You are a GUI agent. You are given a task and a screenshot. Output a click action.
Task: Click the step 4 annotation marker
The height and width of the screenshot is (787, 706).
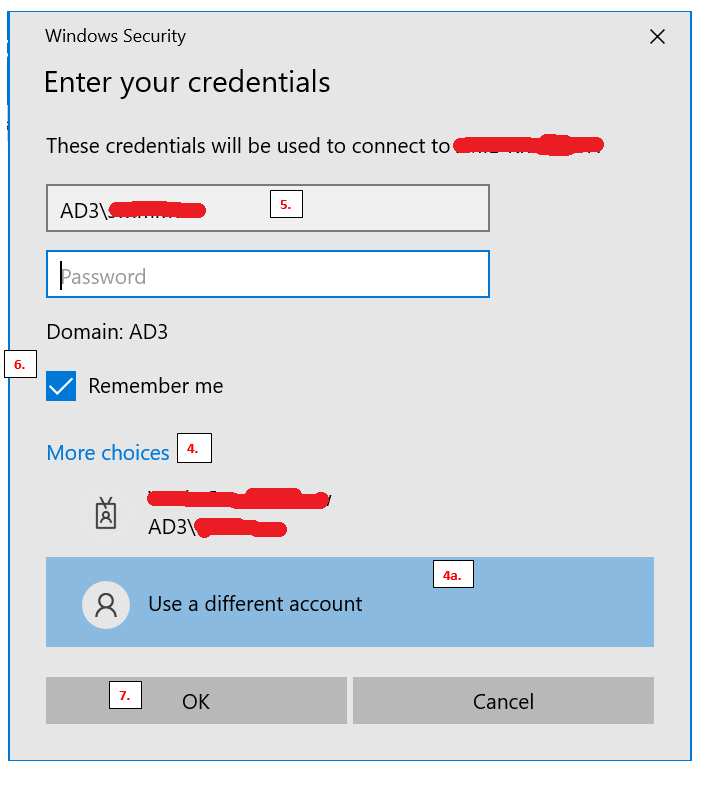[194, 448]
